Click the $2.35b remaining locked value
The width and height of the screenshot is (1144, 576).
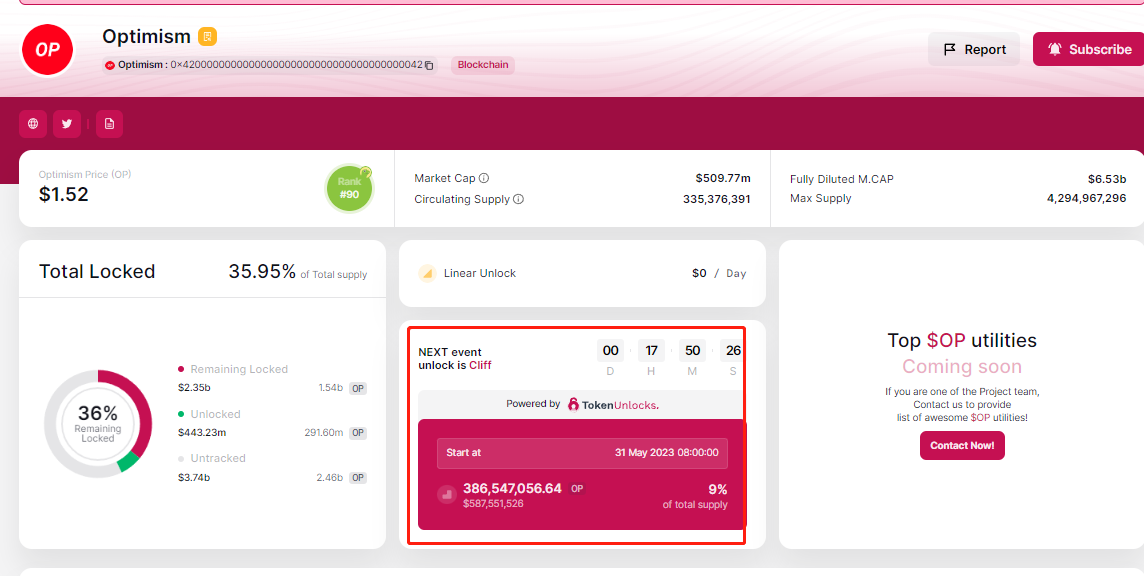194,388
